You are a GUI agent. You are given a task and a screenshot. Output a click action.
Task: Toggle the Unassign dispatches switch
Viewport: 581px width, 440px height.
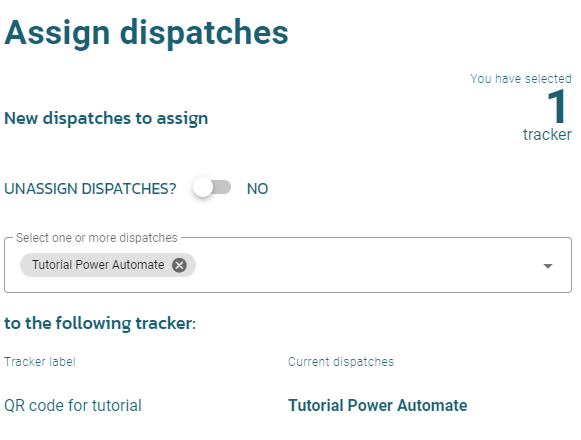tap(212, 188)
